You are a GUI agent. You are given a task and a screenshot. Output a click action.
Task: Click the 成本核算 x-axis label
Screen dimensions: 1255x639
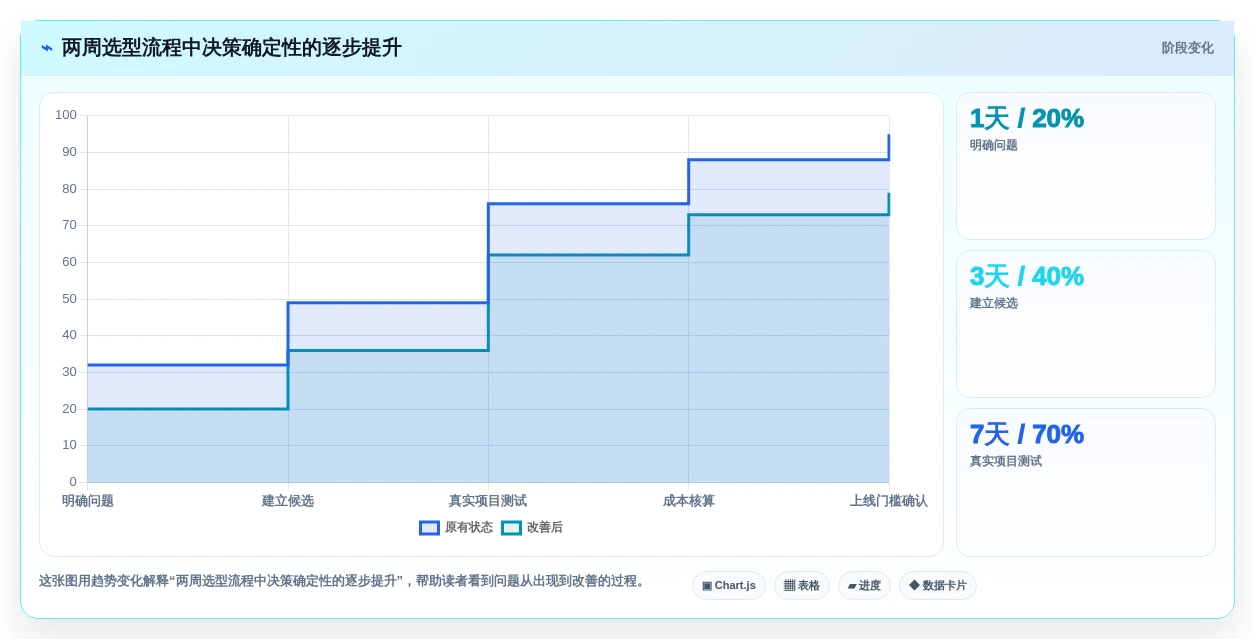(689, 501)
